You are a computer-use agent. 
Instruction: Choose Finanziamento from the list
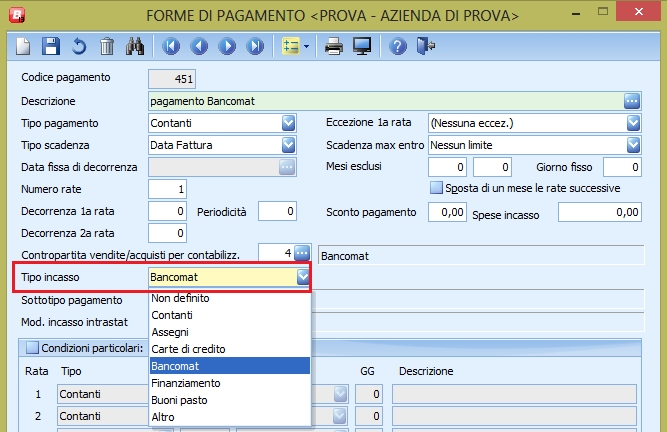[230, 383]
